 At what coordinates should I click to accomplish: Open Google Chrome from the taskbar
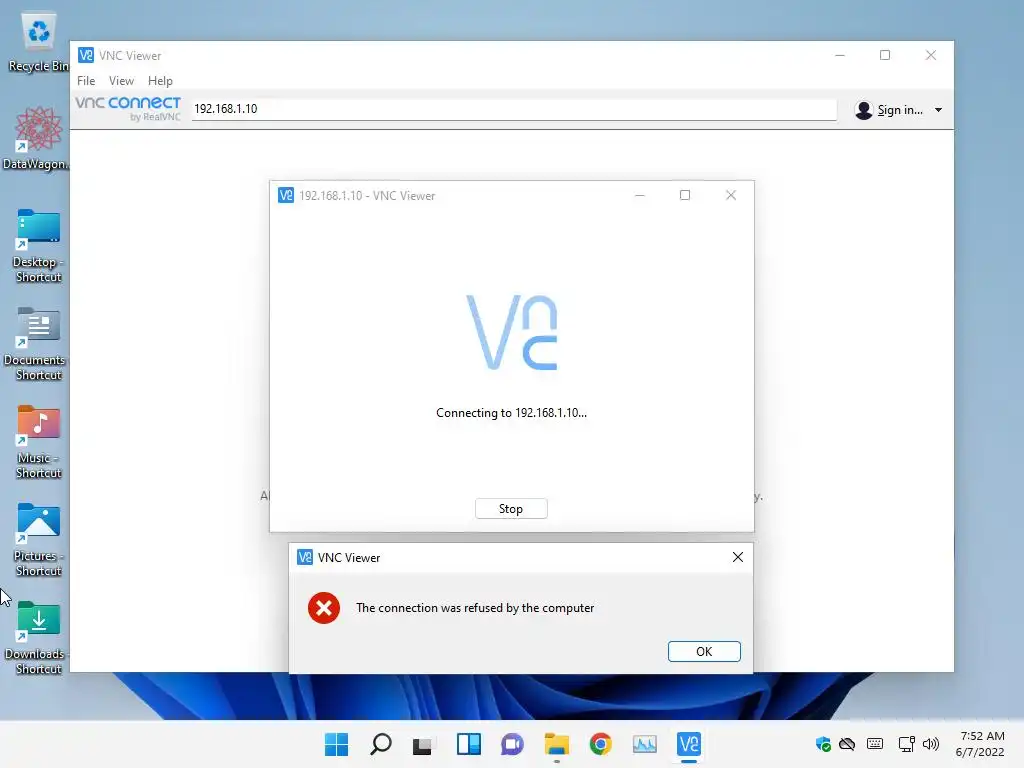(x=600, y=744)
